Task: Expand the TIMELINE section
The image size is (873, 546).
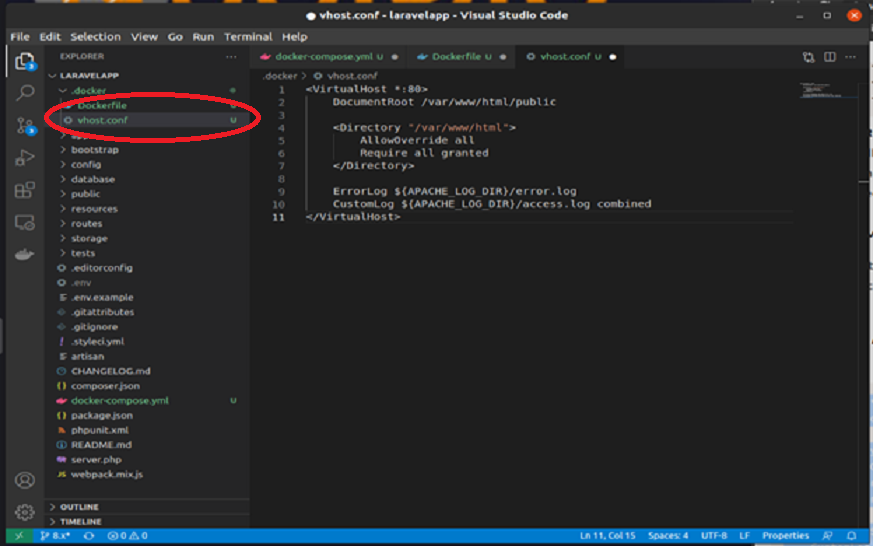Action: click(x=149, y=522)
